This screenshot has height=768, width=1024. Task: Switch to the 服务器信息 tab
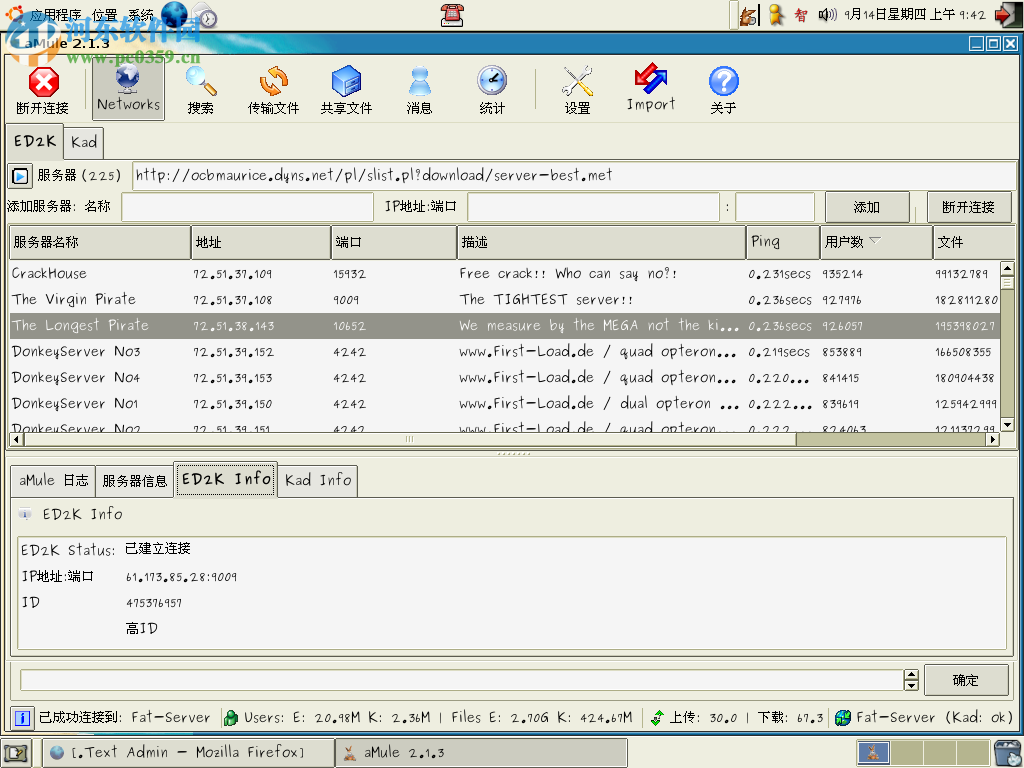click(134, 480)
